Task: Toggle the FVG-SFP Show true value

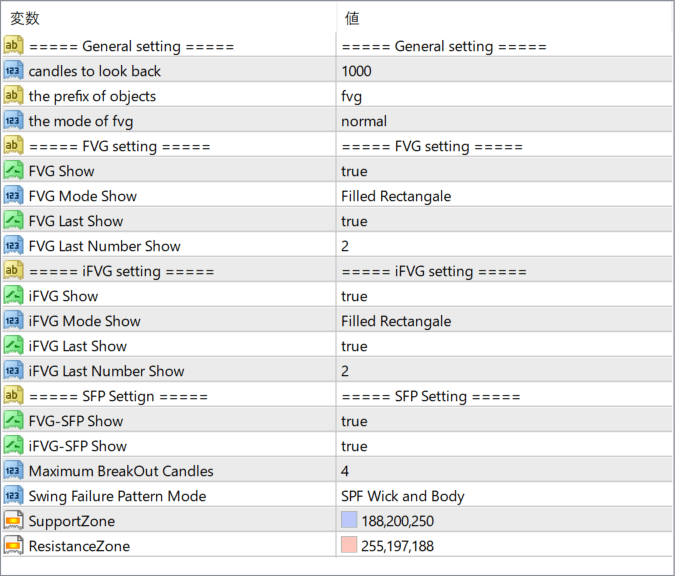Action: click(354, 421)
